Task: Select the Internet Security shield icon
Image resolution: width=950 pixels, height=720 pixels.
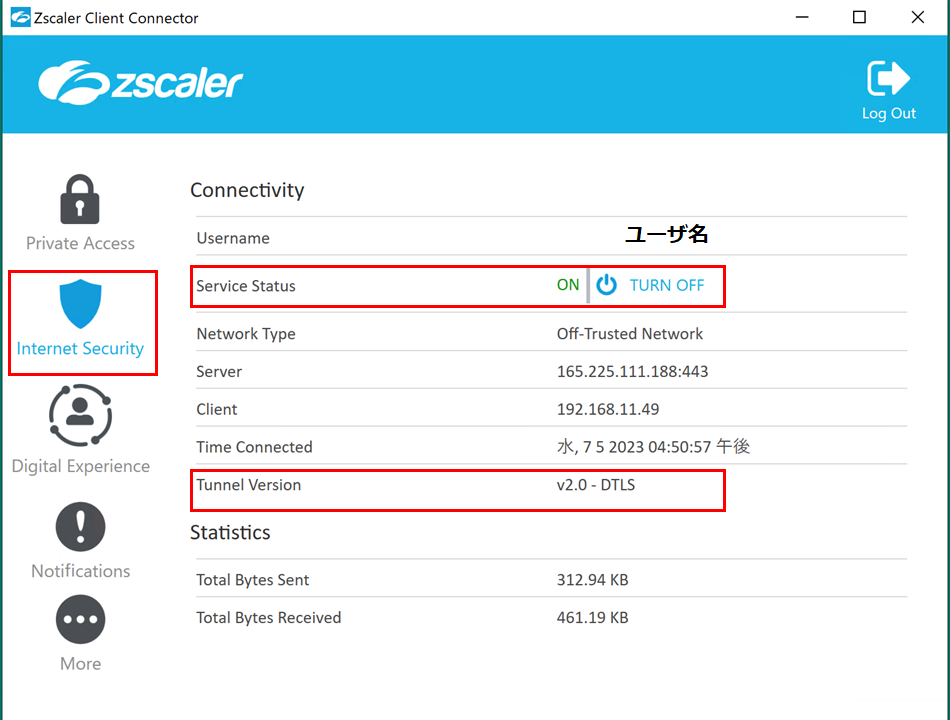Action: click(80, 304)
